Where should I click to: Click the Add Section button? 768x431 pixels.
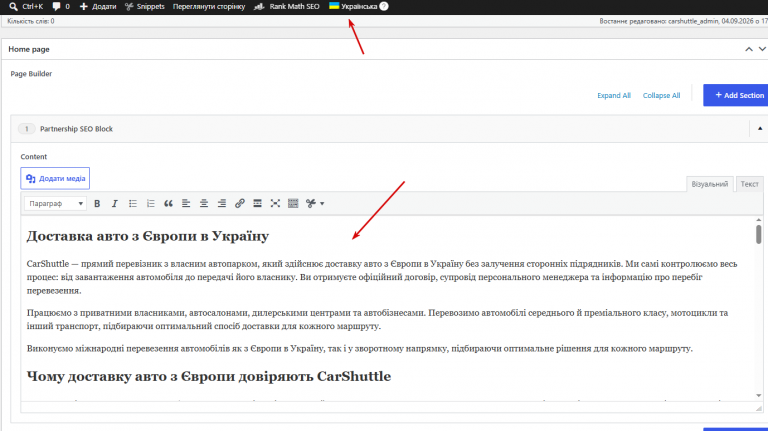[x=736, y=95]
